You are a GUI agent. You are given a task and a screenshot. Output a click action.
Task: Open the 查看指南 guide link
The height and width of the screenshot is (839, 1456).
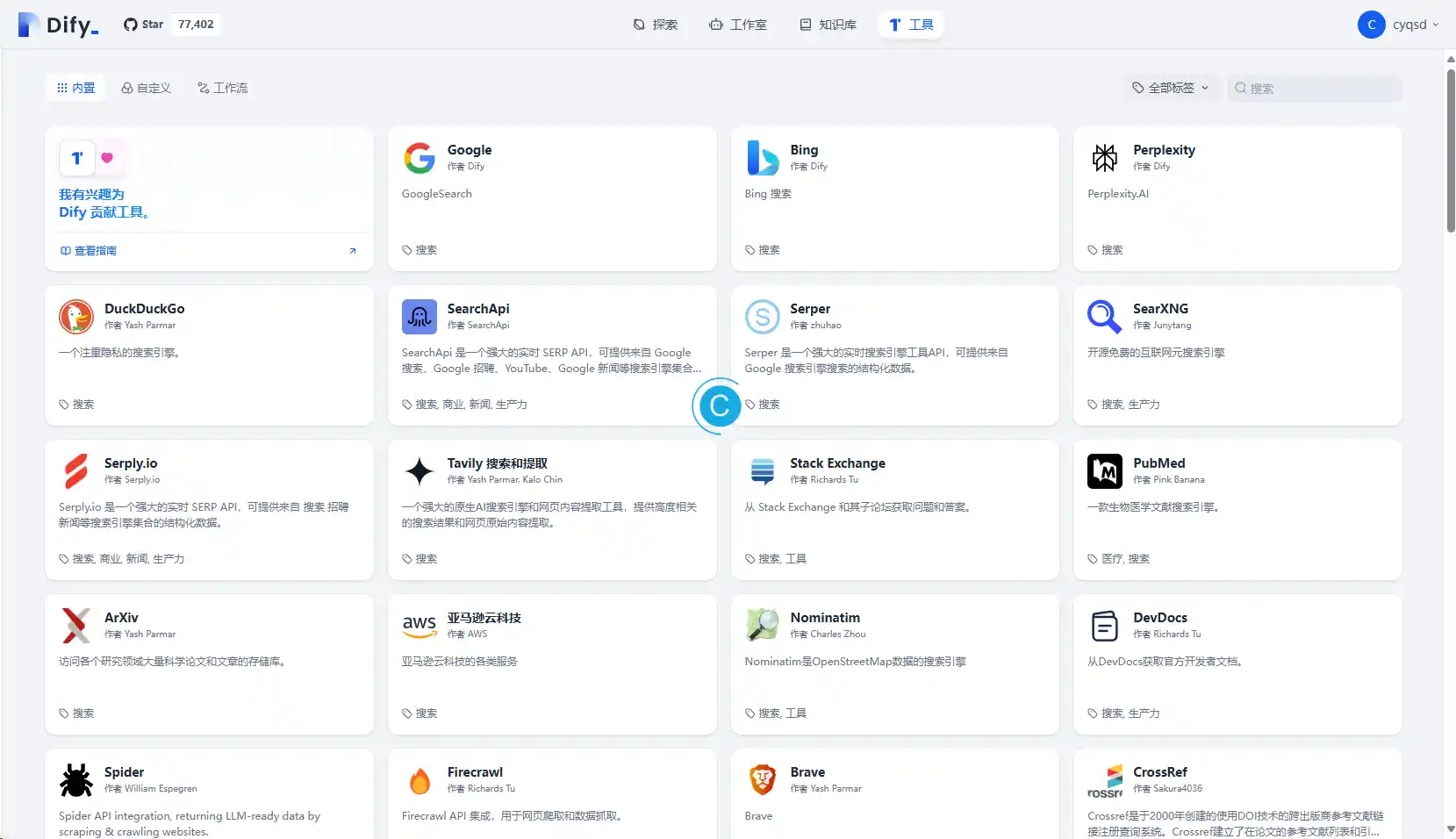[89, 251]
